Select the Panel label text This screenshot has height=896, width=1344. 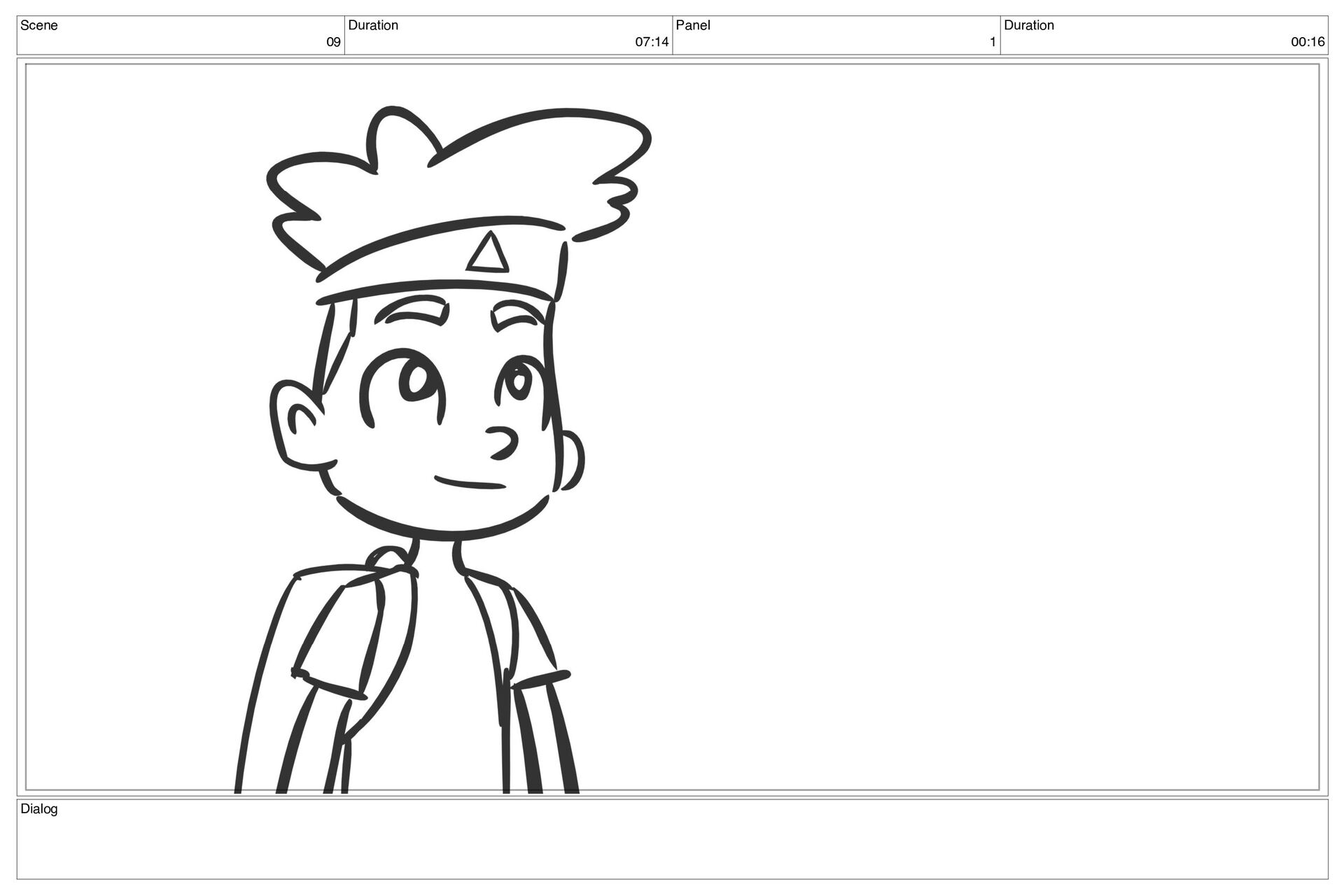693,25
